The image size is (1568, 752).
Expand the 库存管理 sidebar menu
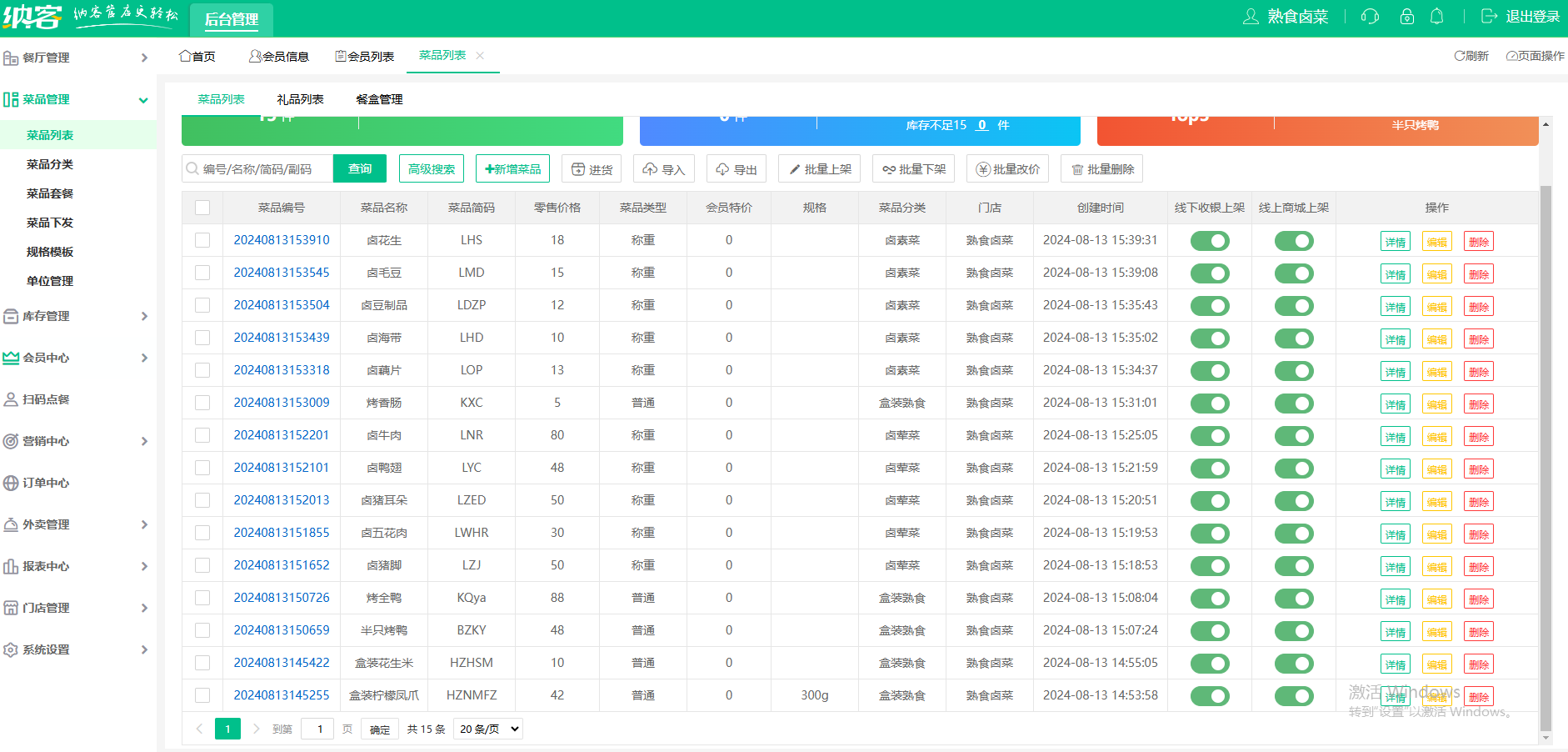tap(78, 316)
